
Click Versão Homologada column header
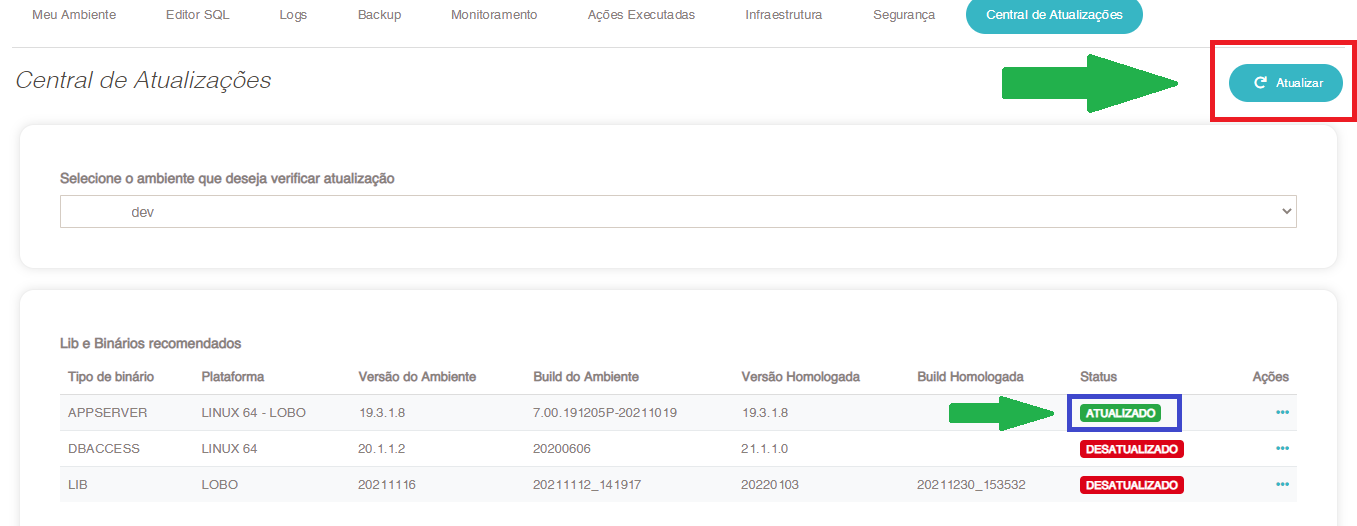pos(801,377)
